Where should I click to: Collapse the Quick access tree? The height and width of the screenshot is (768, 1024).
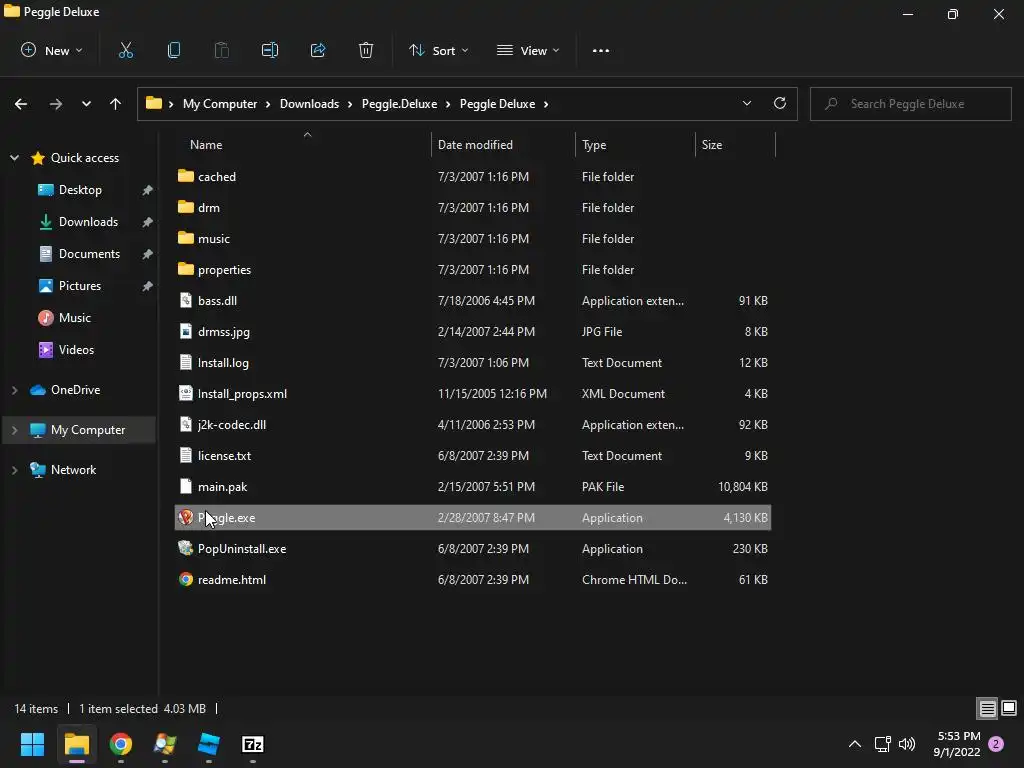pyautogui.click(x=14, y=157)
